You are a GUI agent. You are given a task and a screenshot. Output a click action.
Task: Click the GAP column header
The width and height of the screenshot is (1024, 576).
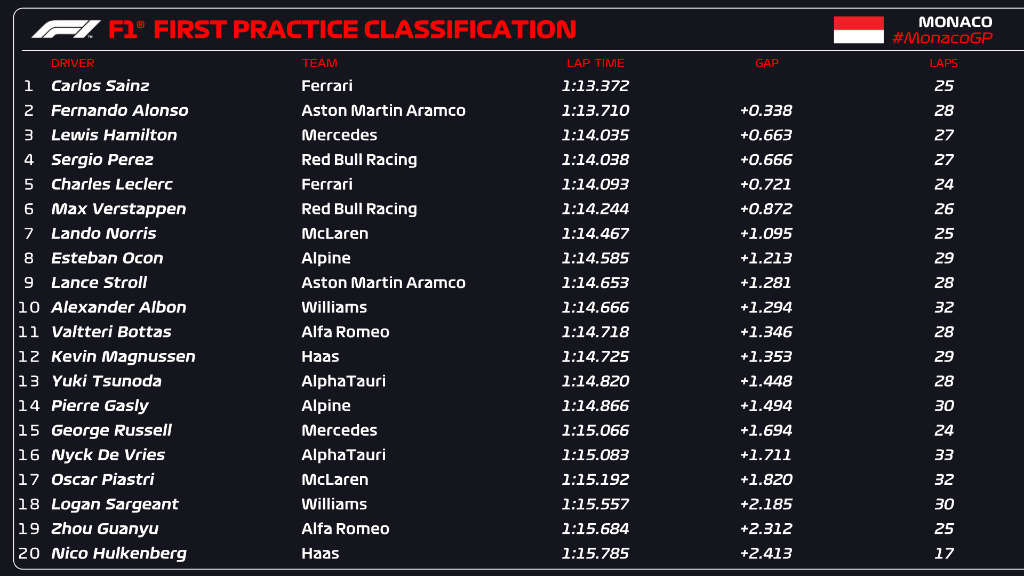(x=767, y=63)
